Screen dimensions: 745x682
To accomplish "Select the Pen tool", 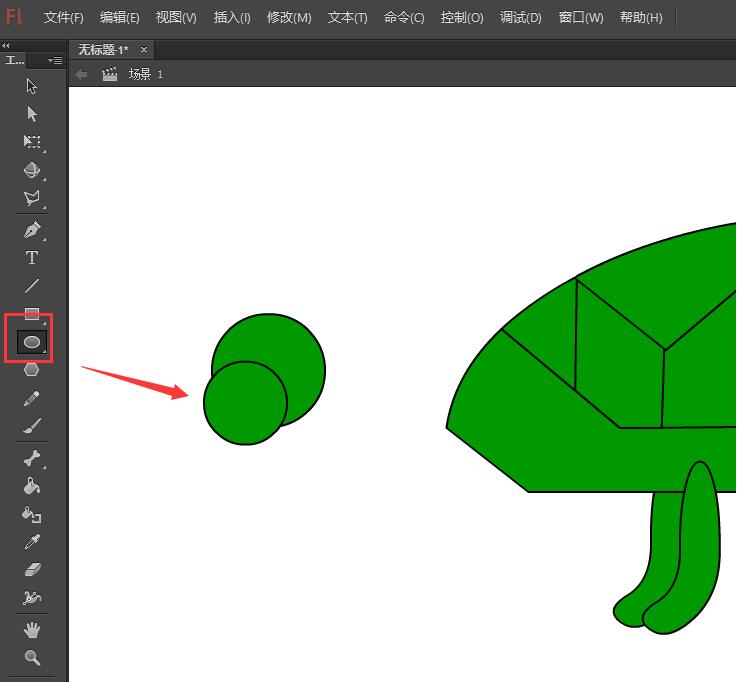I will click(x=32, y=229).
